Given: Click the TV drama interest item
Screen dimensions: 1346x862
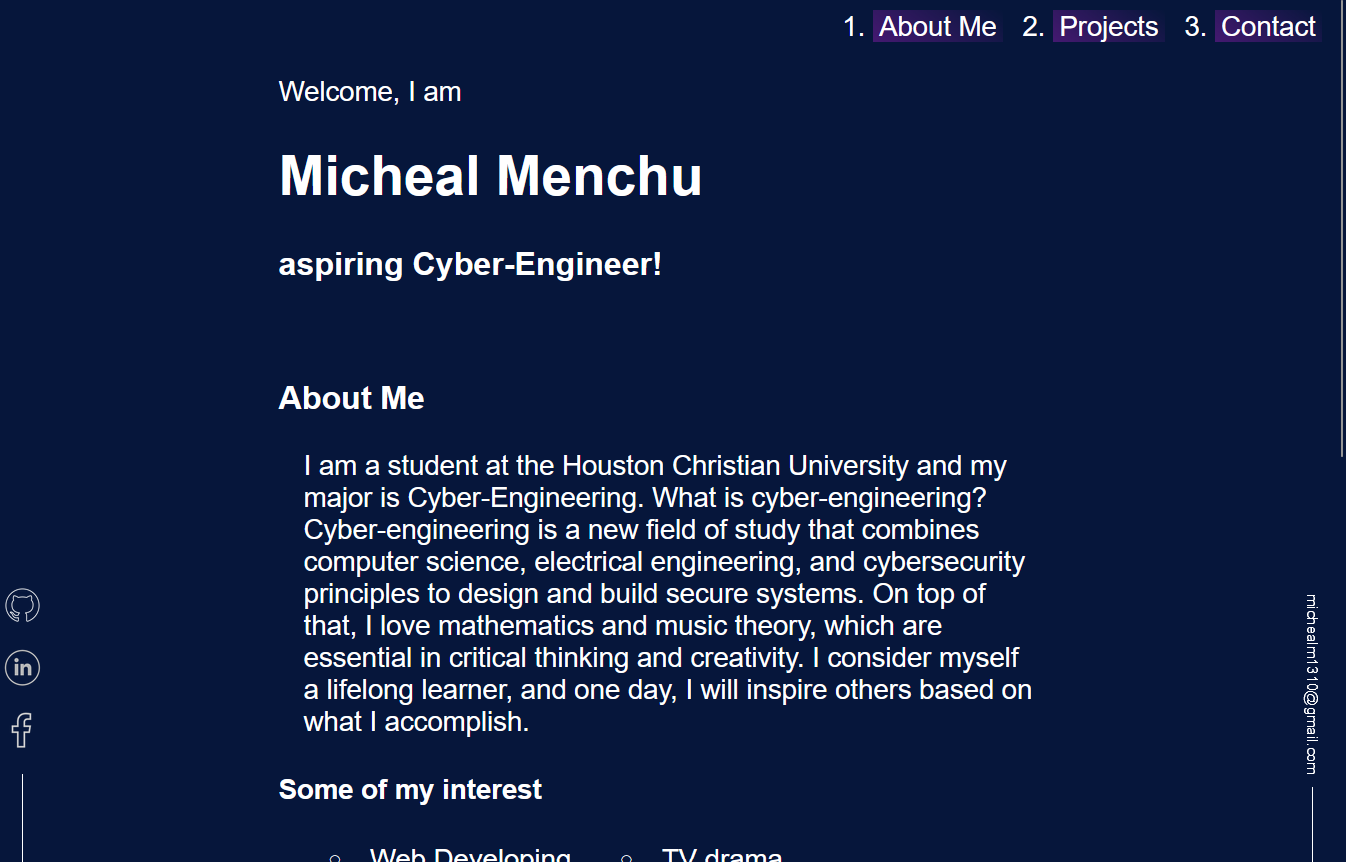Looking at the screenshot, I should (x=721, y=855).
